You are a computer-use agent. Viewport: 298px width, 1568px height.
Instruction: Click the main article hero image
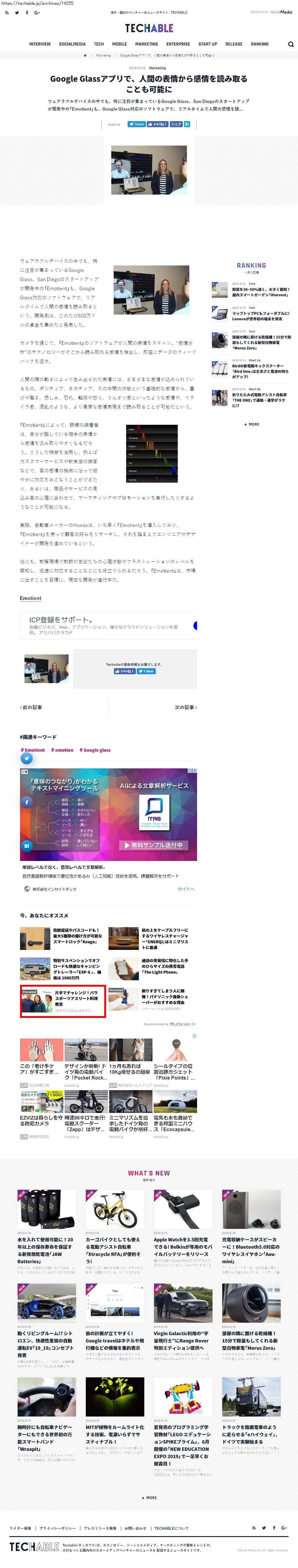(x=149, y=169)
